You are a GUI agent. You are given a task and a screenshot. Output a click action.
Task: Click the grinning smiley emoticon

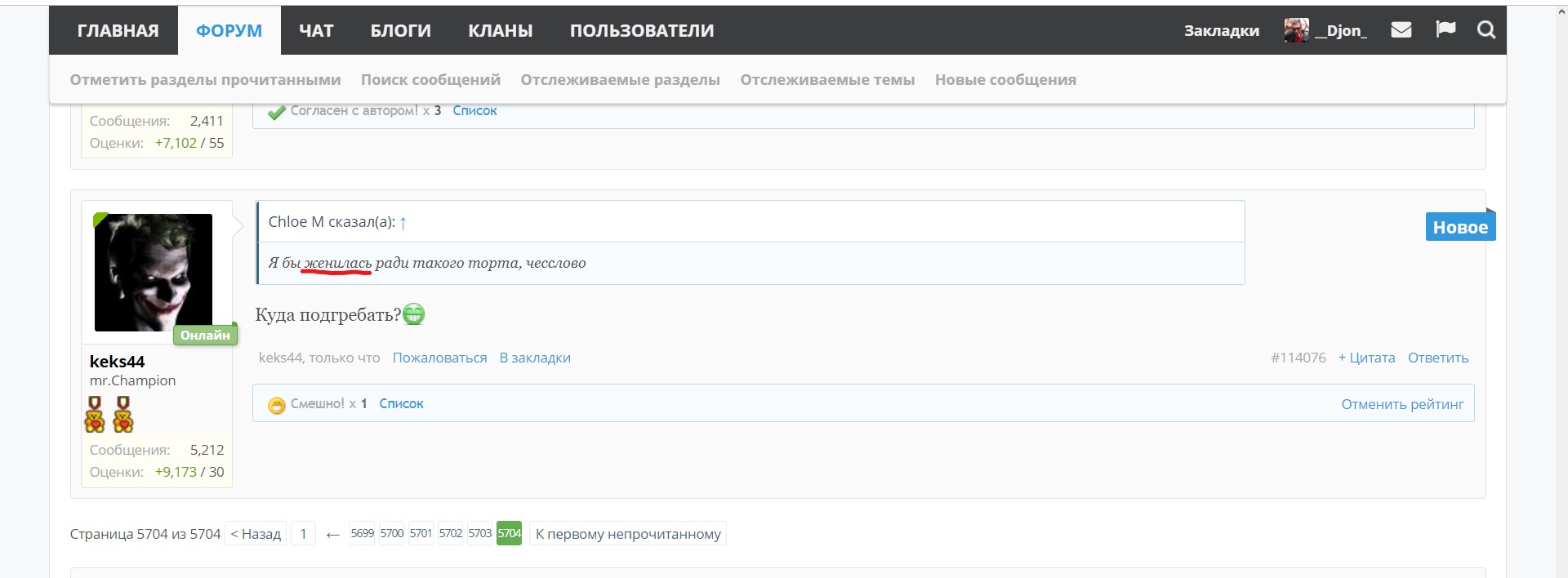coord(414,314)
